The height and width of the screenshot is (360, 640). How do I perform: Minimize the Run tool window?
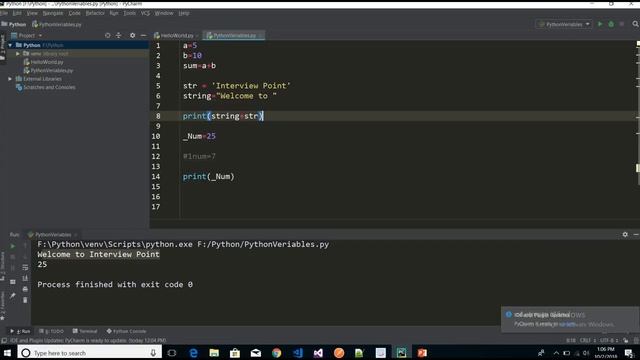click(636, 234)
